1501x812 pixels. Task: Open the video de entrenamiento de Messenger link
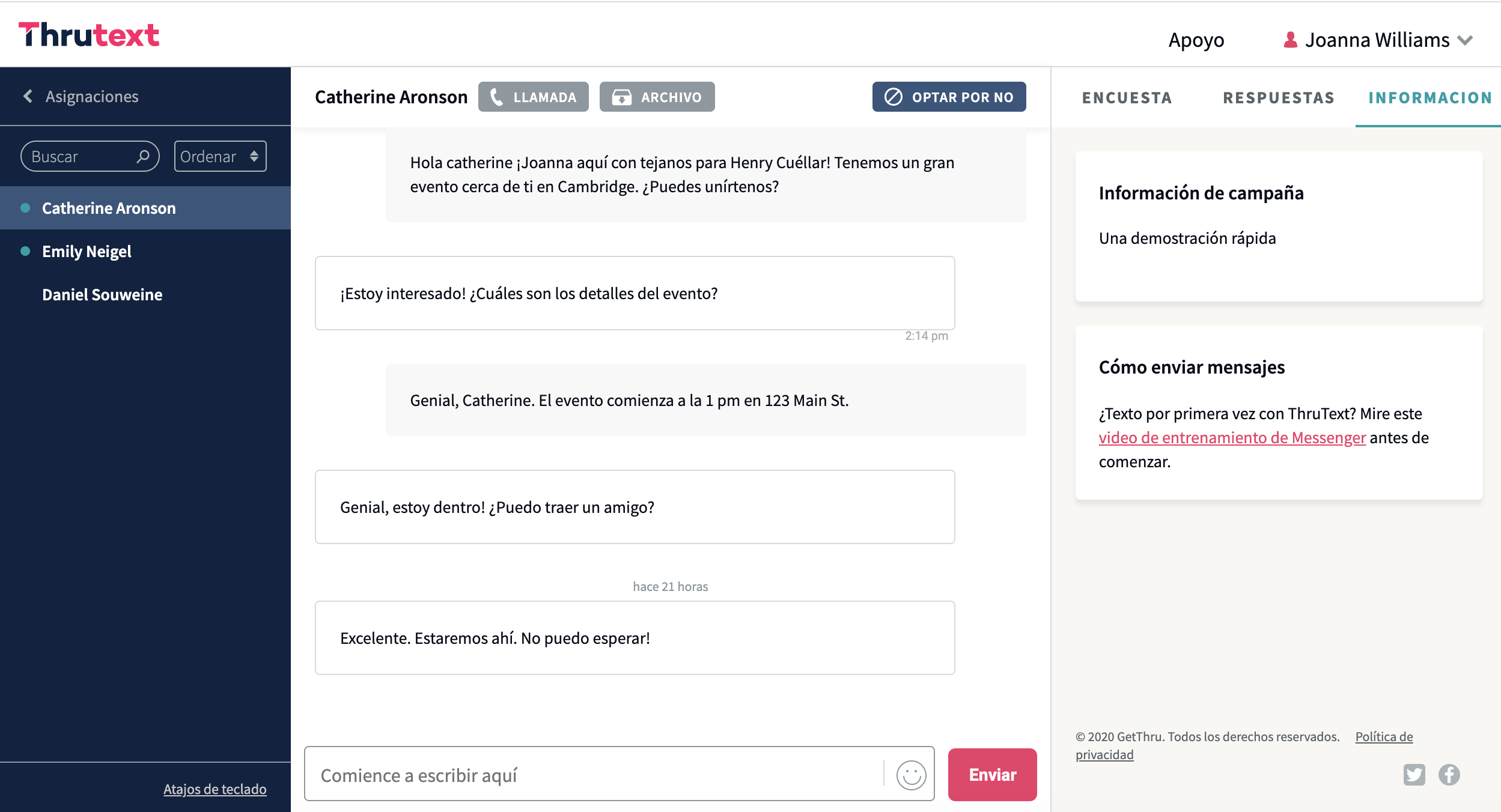point(1232,438)
